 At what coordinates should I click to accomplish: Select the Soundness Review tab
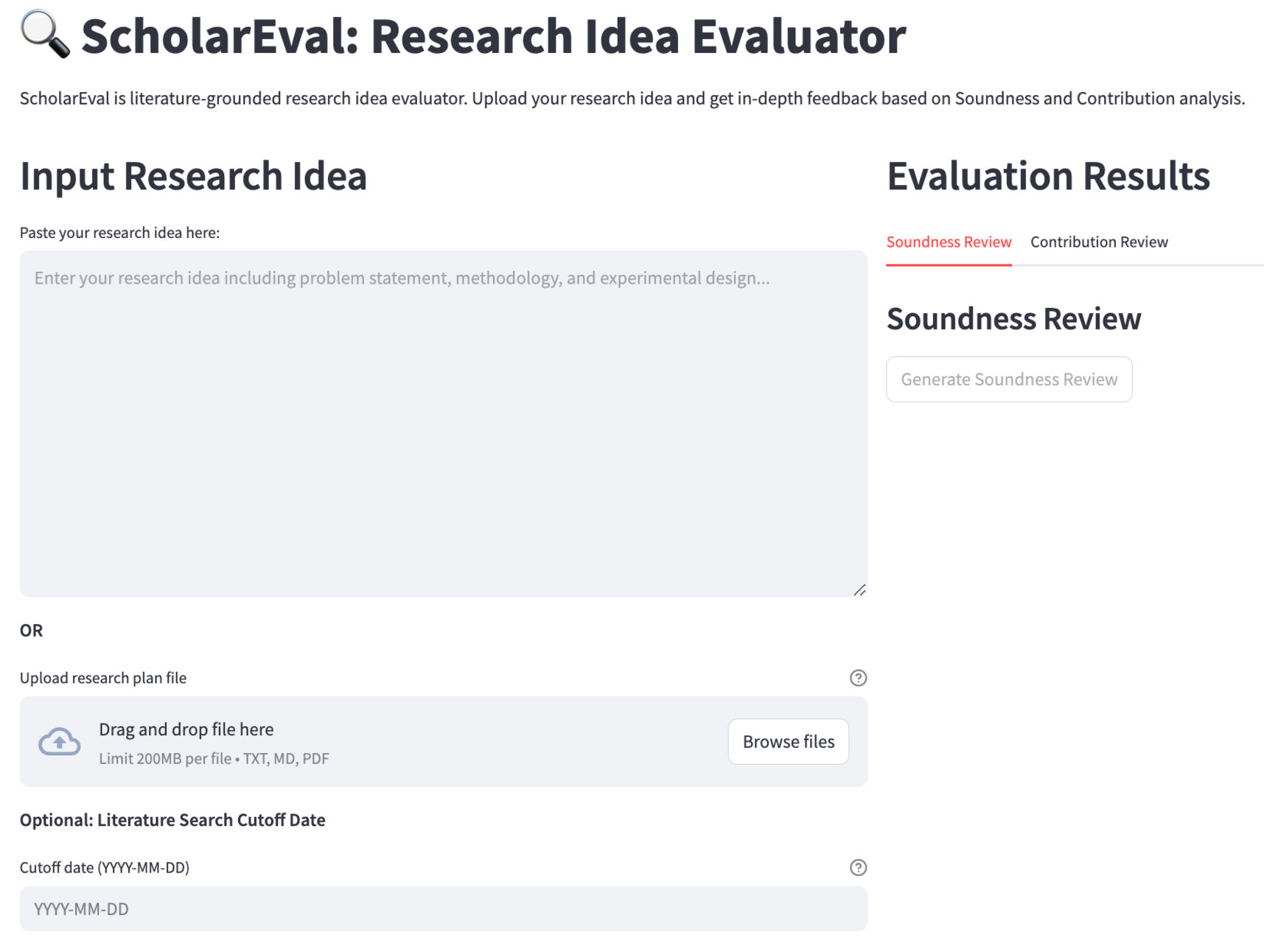948,242
